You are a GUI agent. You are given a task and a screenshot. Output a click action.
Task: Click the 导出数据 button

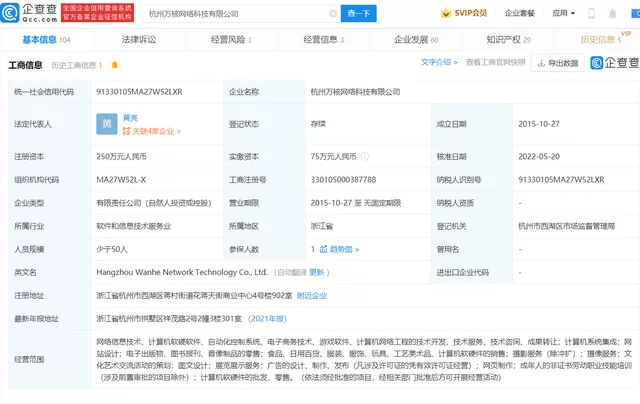(558, 63)
